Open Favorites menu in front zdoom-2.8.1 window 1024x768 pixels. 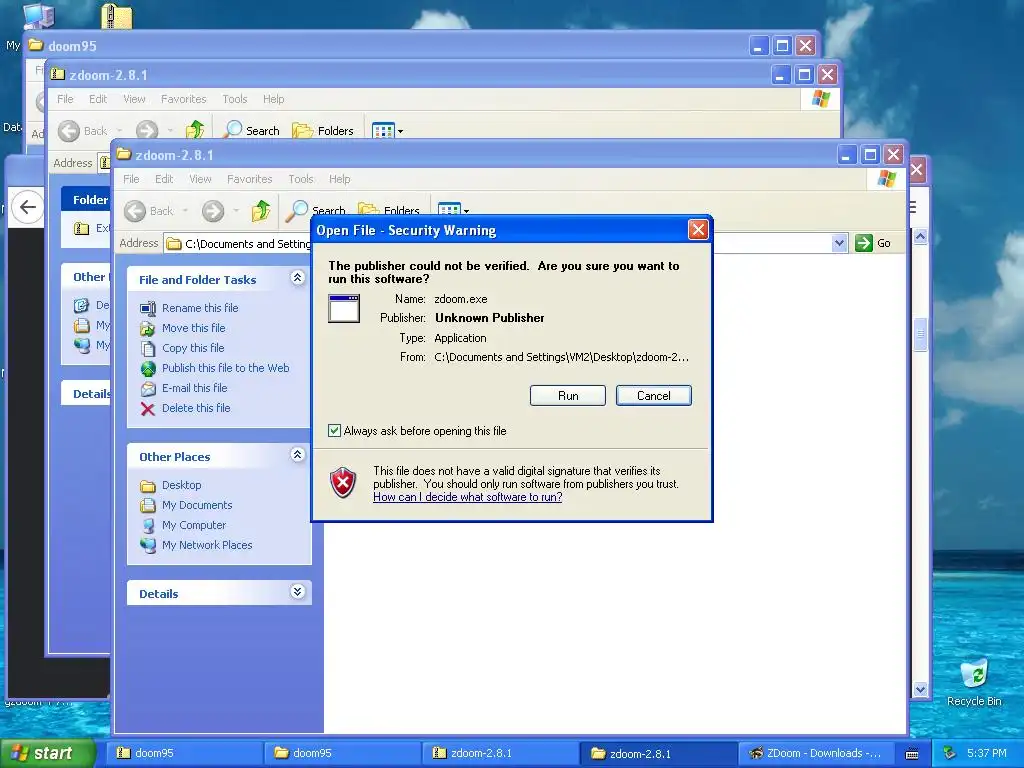coord(249,179)
